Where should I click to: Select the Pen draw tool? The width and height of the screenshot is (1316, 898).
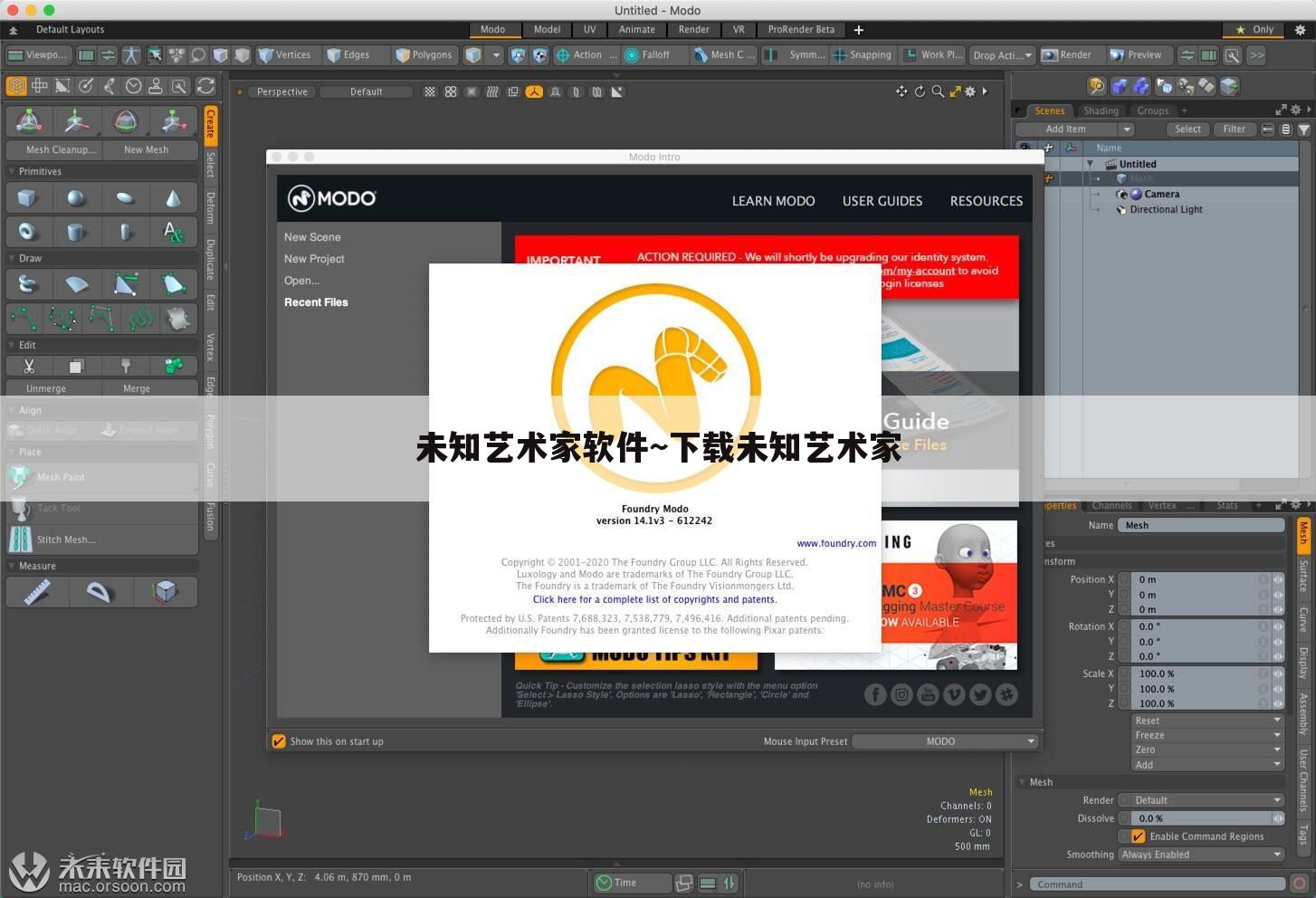(x=125, y=284)
